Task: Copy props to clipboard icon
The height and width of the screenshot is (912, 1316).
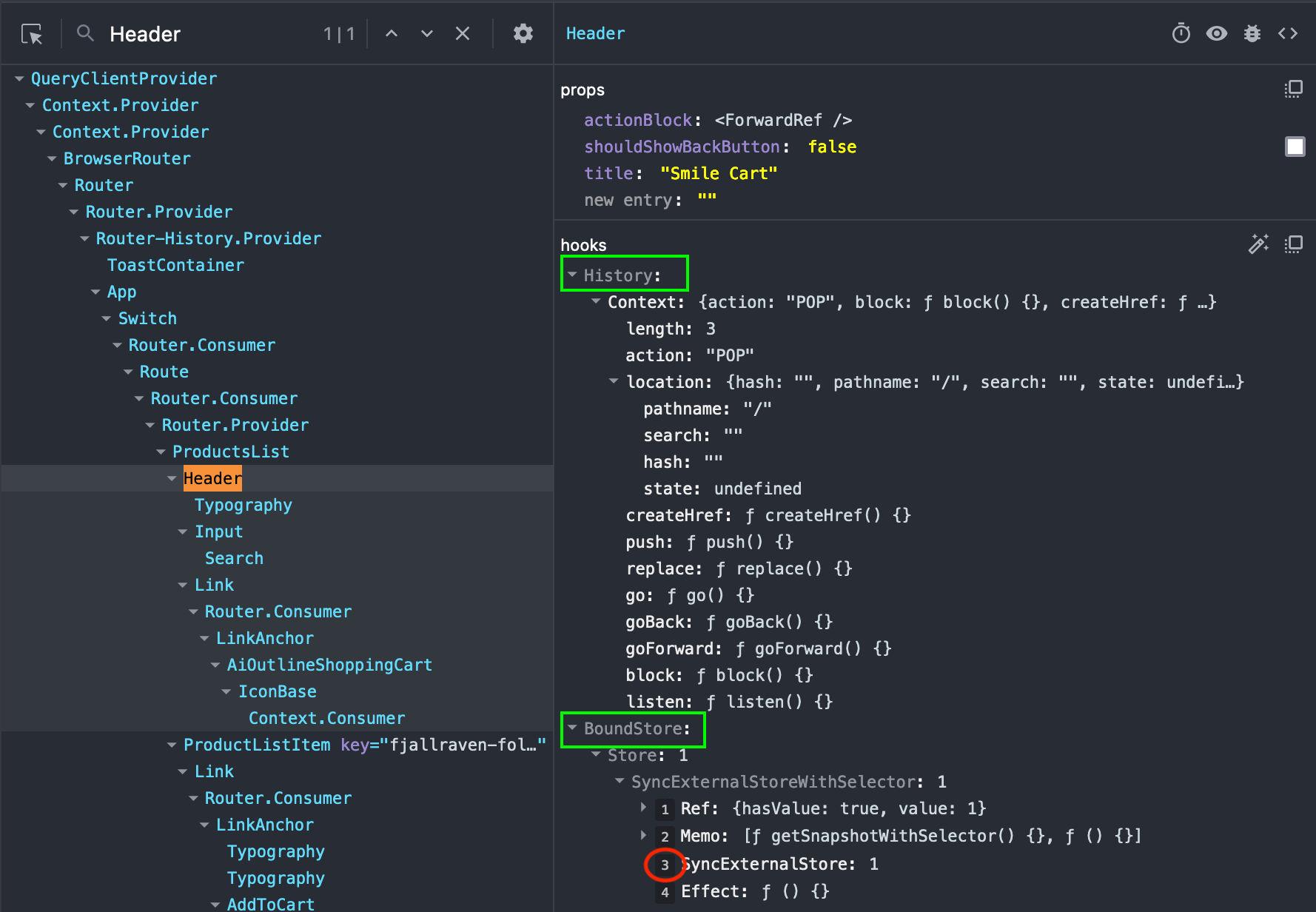Action: [1293, 90]
